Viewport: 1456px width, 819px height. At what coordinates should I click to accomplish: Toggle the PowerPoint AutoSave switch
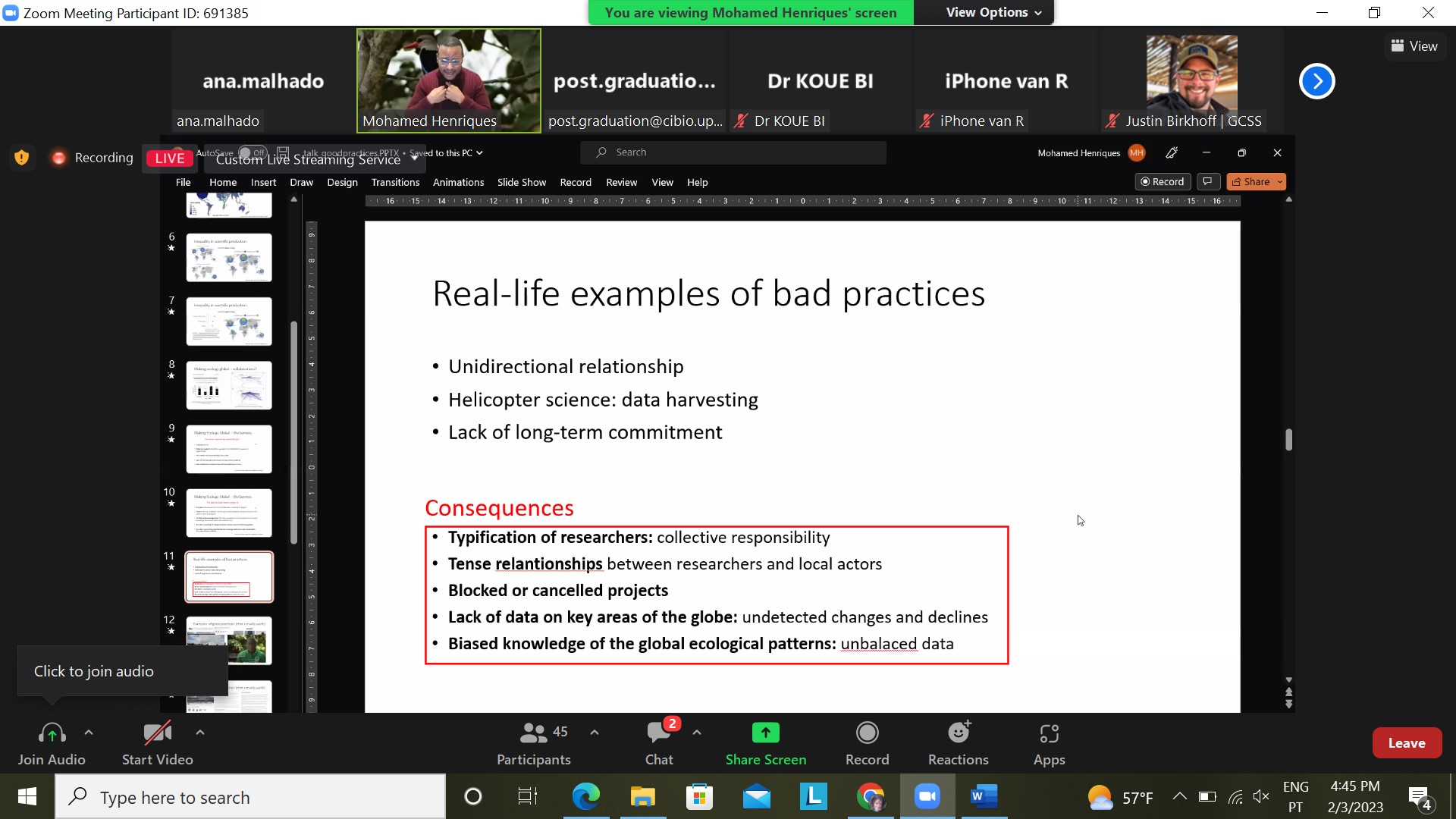click(253, 152)
